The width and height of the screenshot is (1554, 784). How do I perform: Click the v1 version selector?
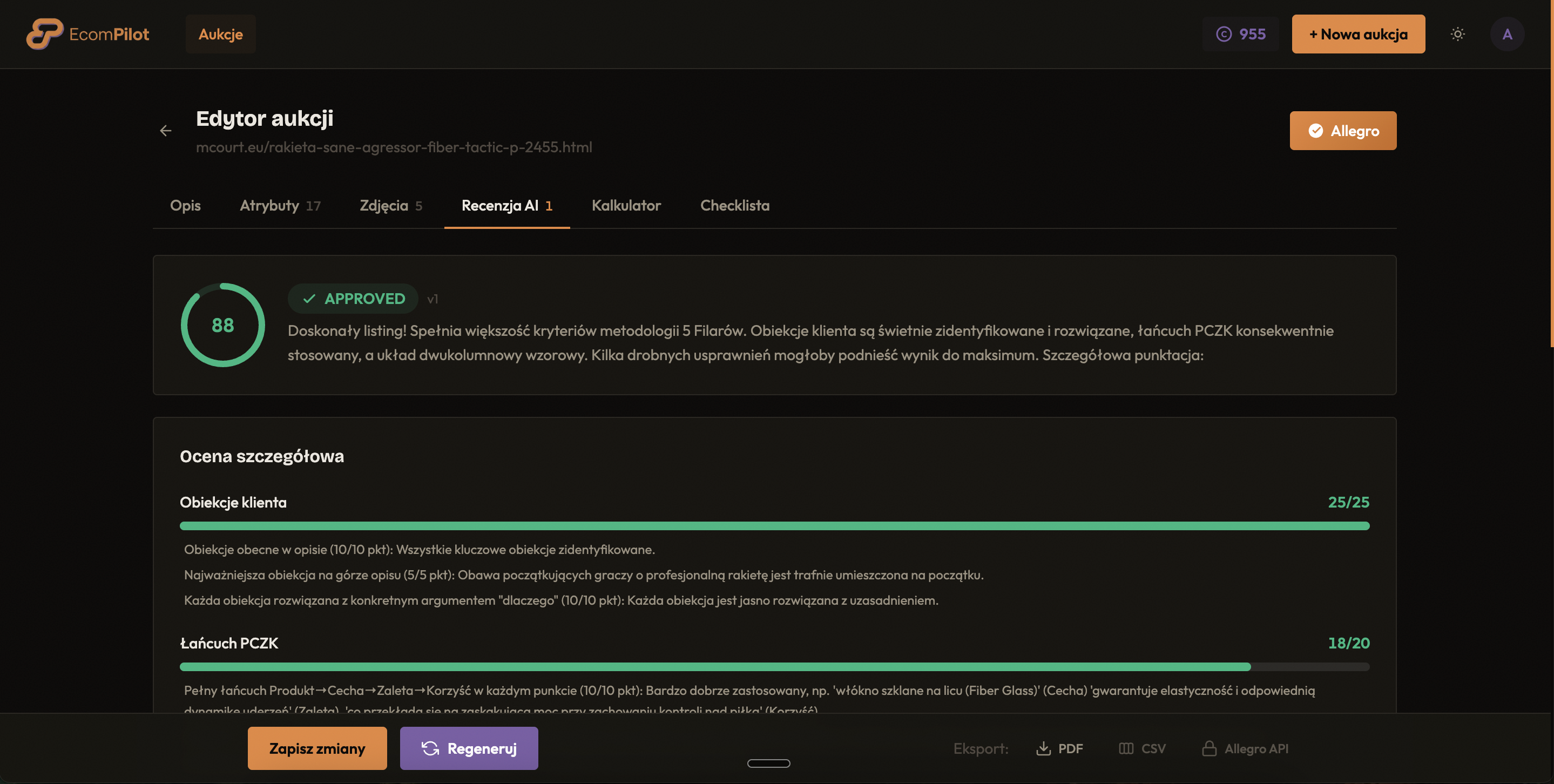click(433, 298)
